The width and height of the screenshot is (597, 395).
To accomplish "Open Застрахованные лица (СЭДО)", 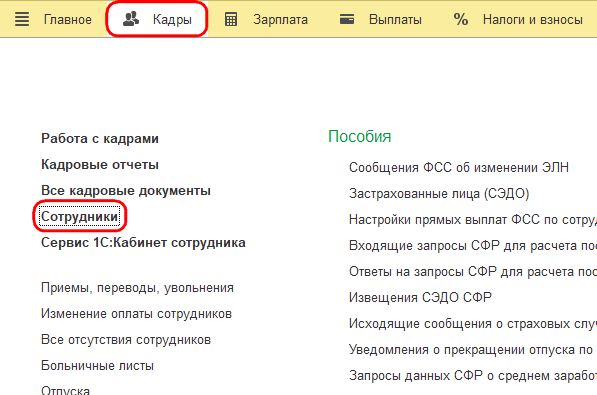I will (439, 194).
